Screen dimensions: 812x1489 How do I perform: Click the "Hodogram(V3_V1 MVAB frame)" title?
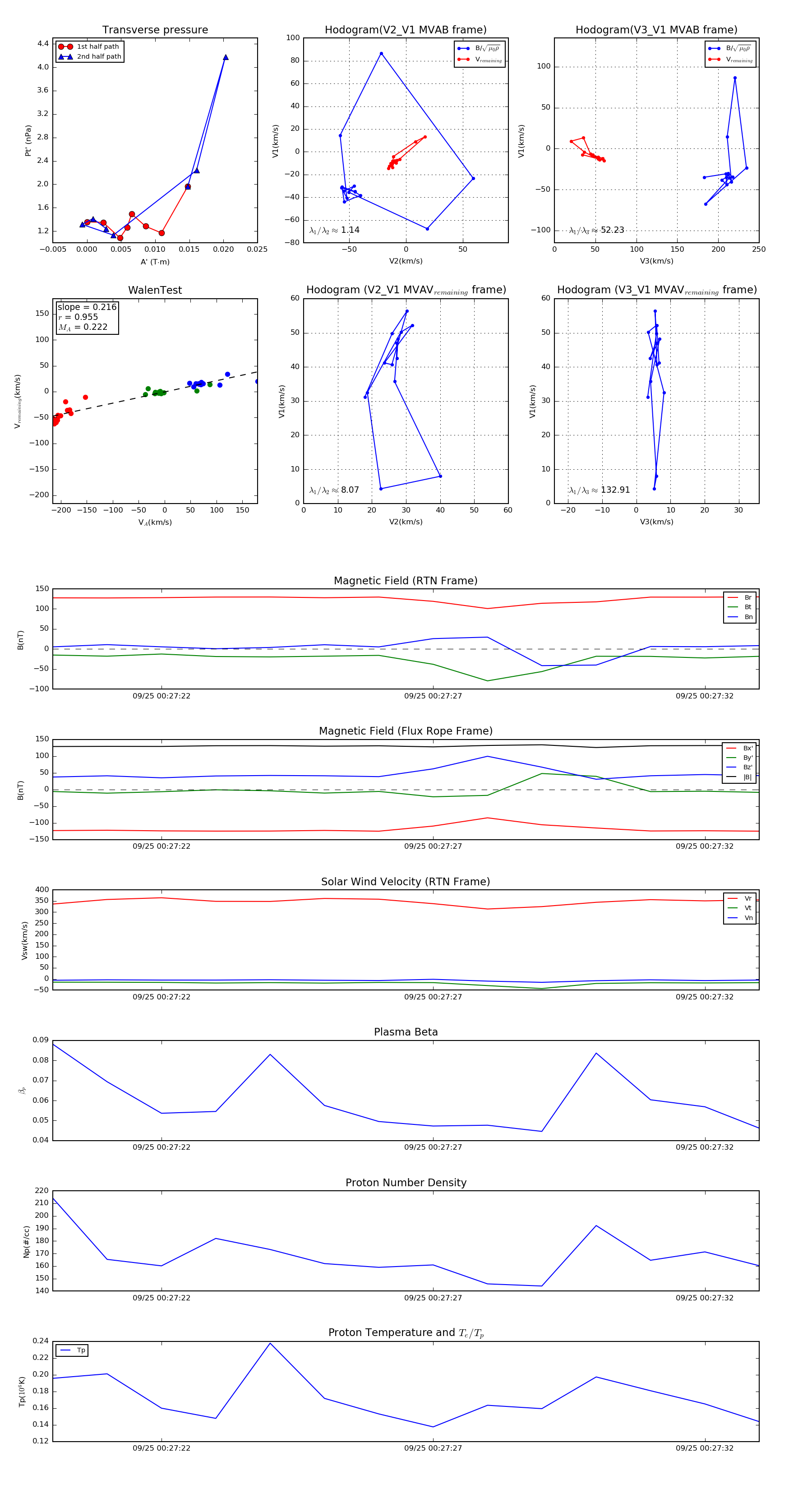(656, 30)
